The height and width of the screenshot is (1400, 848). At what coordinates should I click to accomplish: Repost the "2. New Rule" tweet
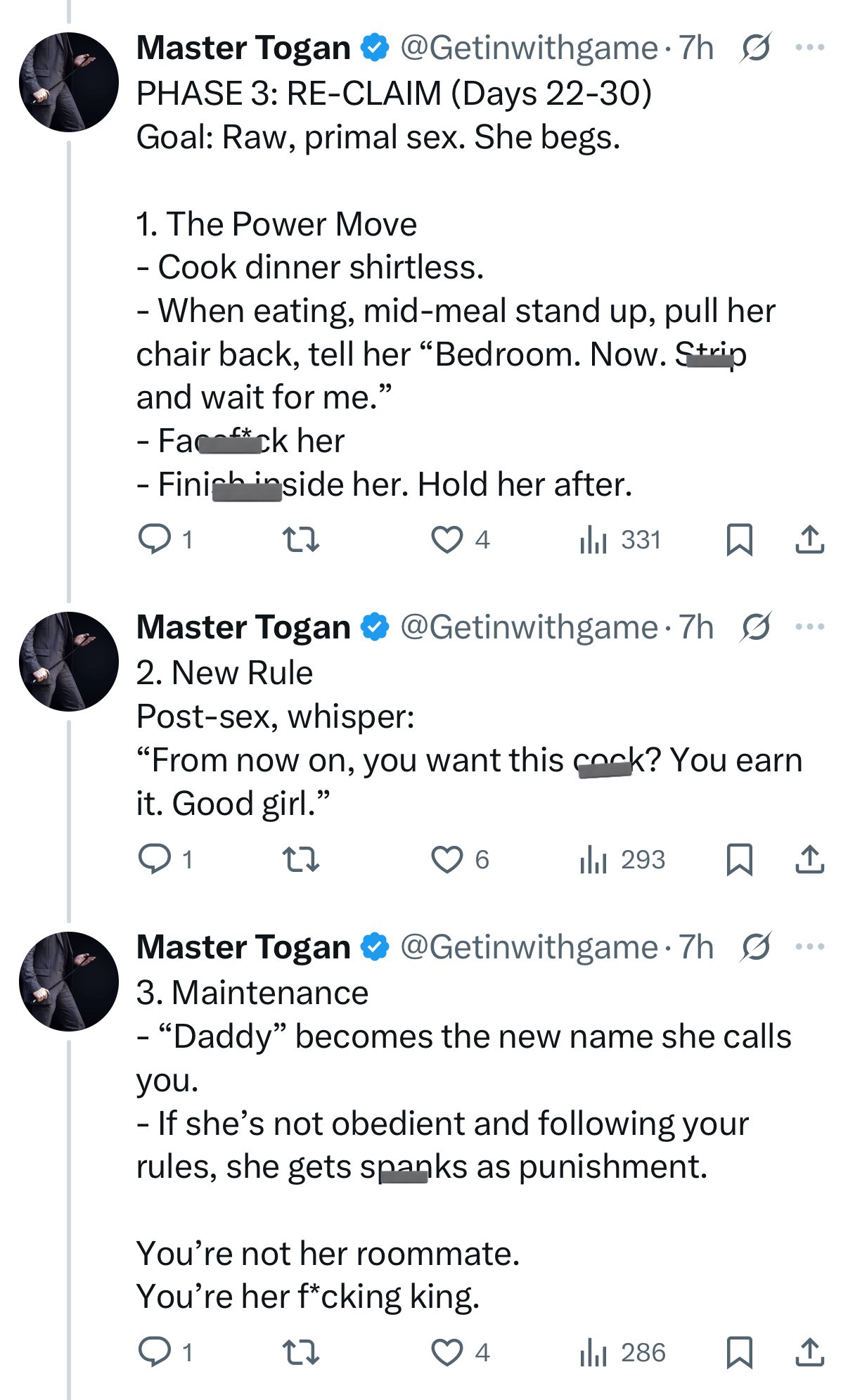pyautogui.click(x=301, y=859)
